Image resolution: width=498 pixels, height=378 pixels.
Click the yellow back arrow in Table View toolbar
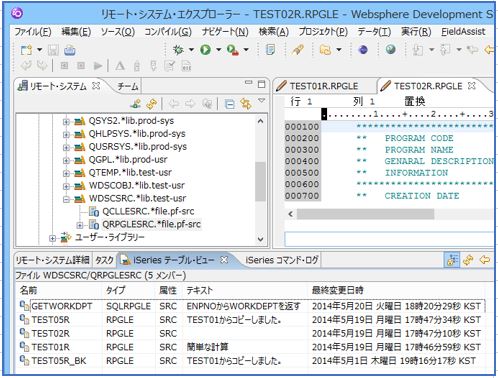click(485, 260)
